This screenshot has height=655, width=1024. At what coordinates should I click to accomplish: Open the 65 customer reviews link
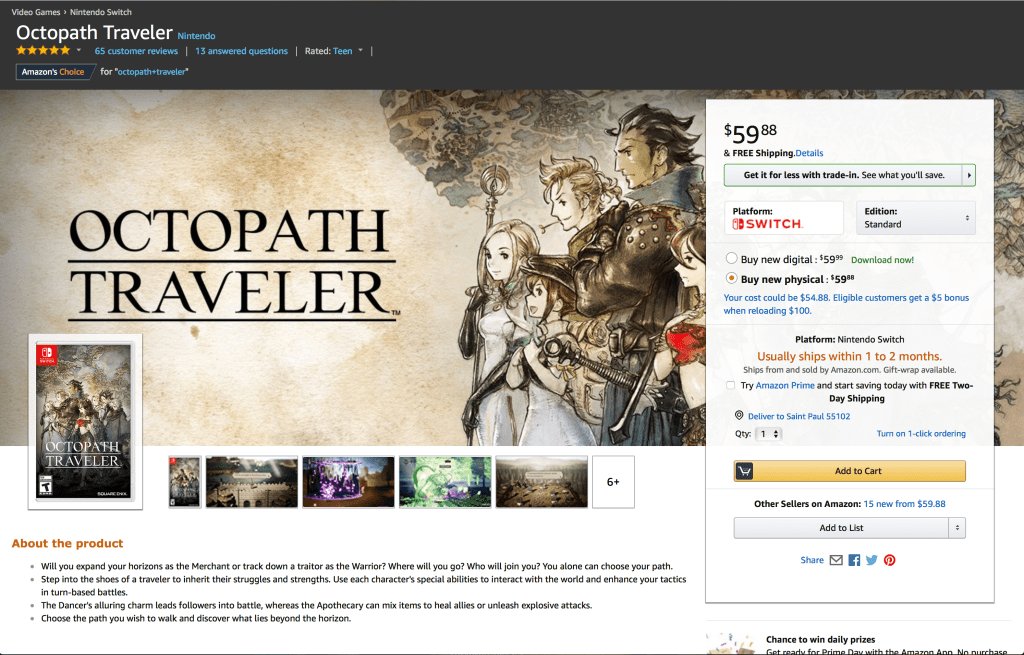click(136, 51)
